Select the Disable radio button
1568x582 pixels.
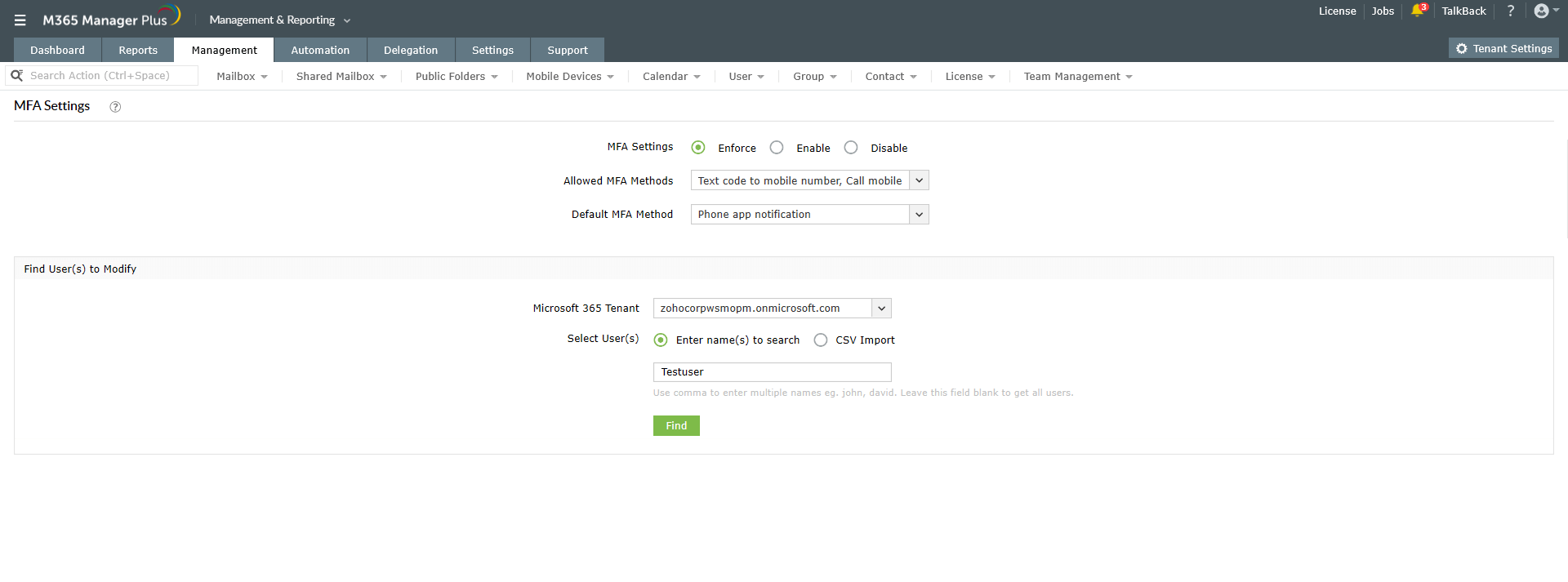(x=851, y=148)
